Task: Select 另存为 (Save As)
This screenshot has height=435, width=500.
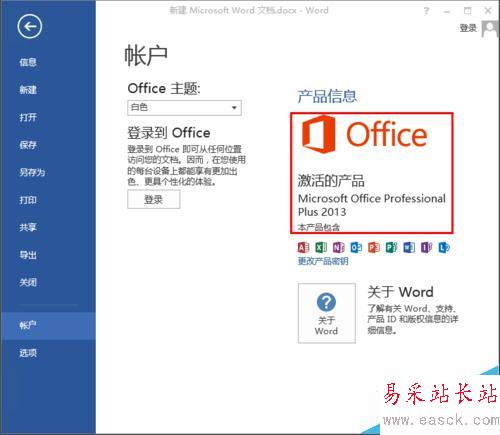Action: [x=32, y=172]
